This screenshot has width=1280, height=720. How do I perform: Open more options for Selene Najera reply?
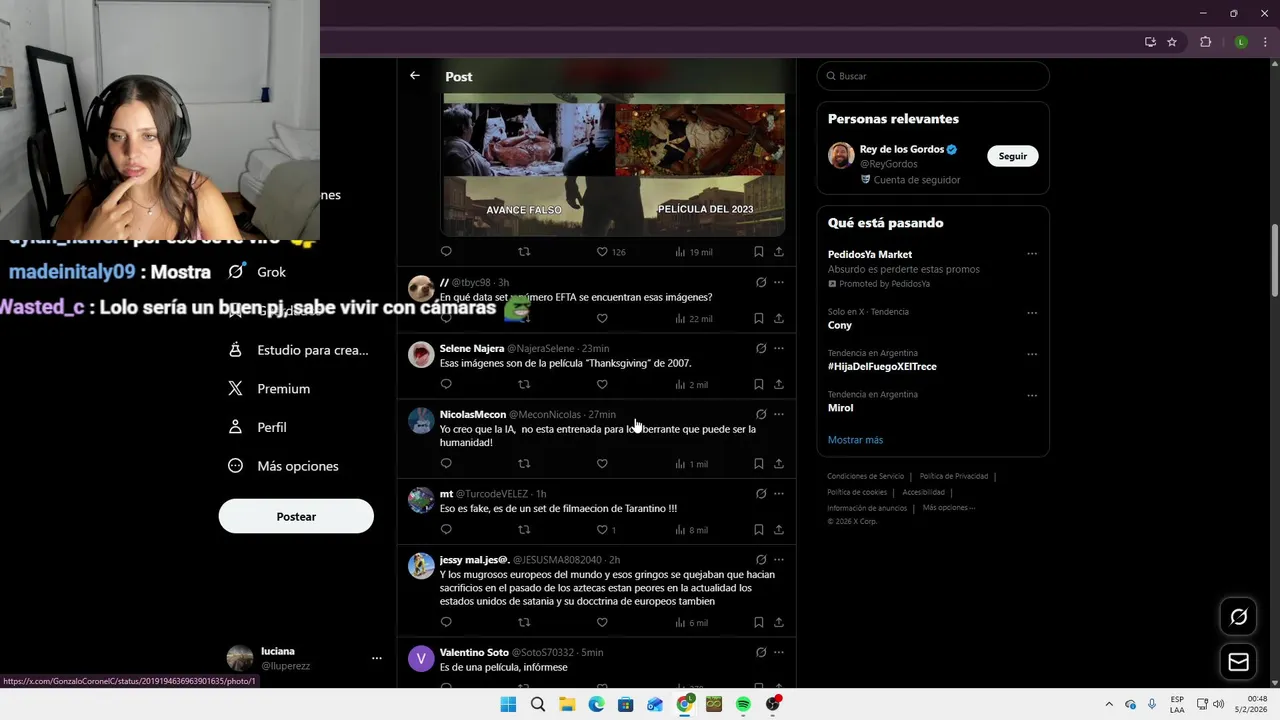click(x=779, y=348)
